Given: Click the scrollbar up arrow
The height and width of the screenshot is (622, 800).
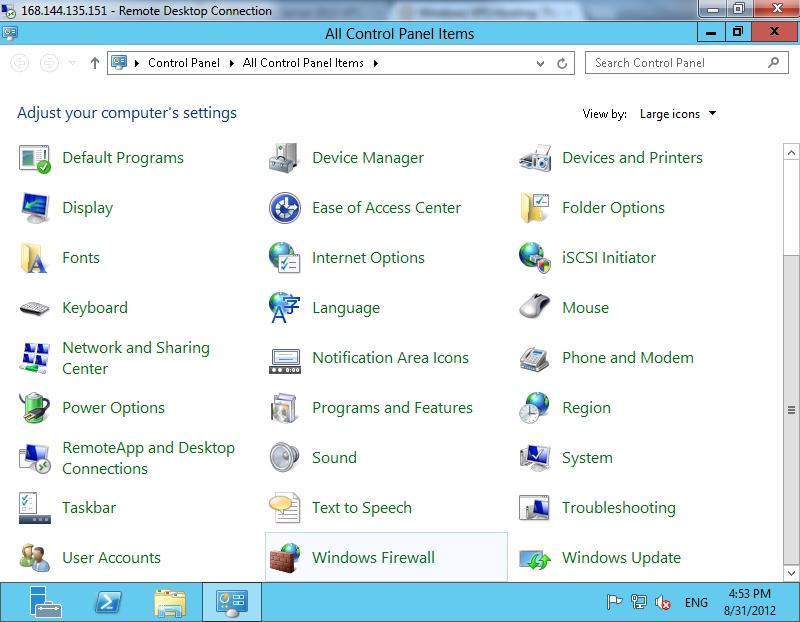Looking at the screenshot, I should pos(791,152).
